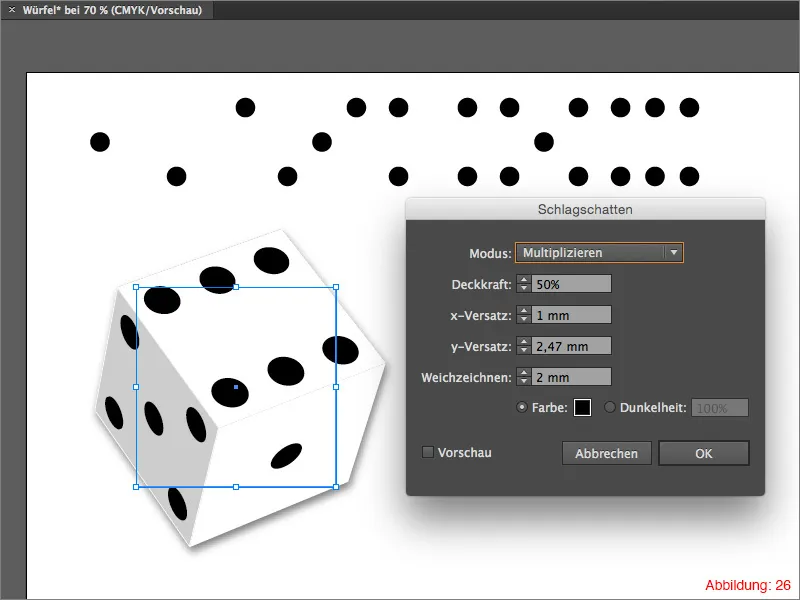Click the Deckkraft stepper arrows
Screen dimensions: 800x600
coord(524,284)
